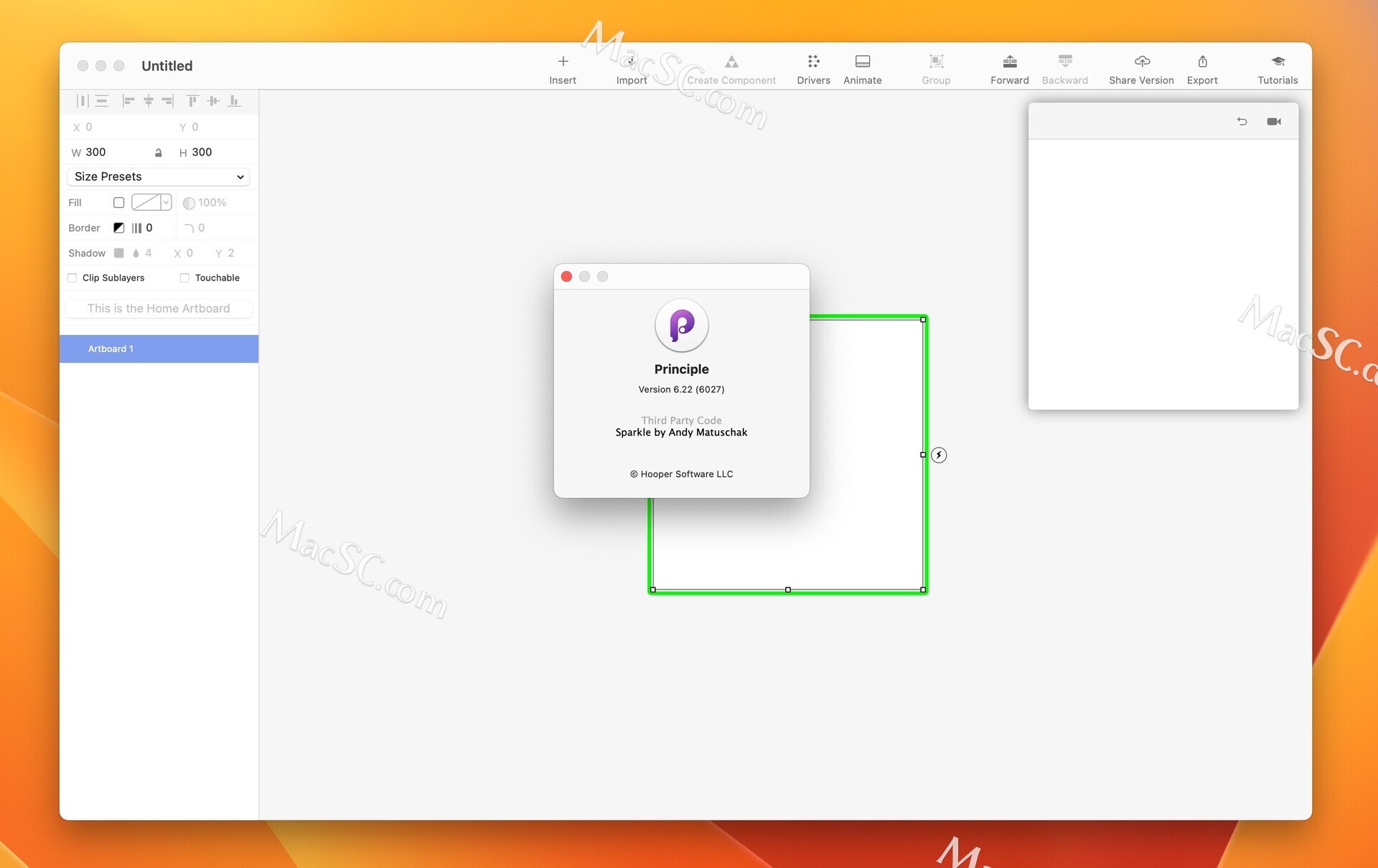Click Hooper Software LLC copyright text
This screenshot has height=868, width=1378.
tap(681, 474)
